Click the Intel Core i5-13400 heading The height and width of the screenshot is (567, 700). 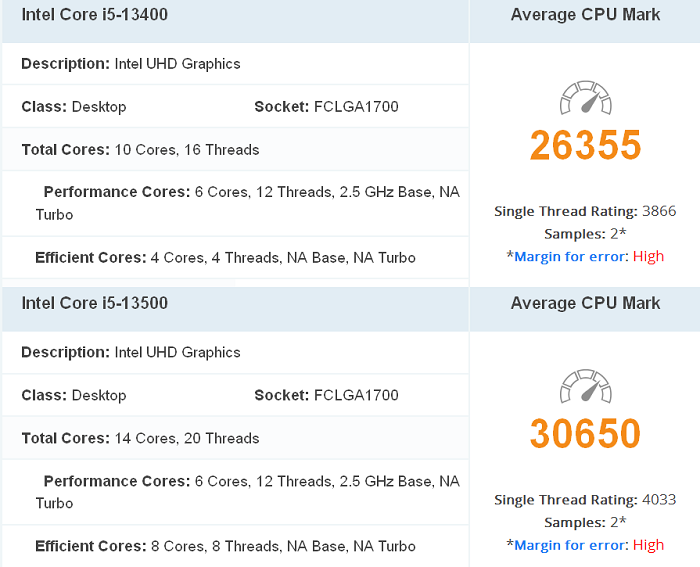[x=95, y=15]
